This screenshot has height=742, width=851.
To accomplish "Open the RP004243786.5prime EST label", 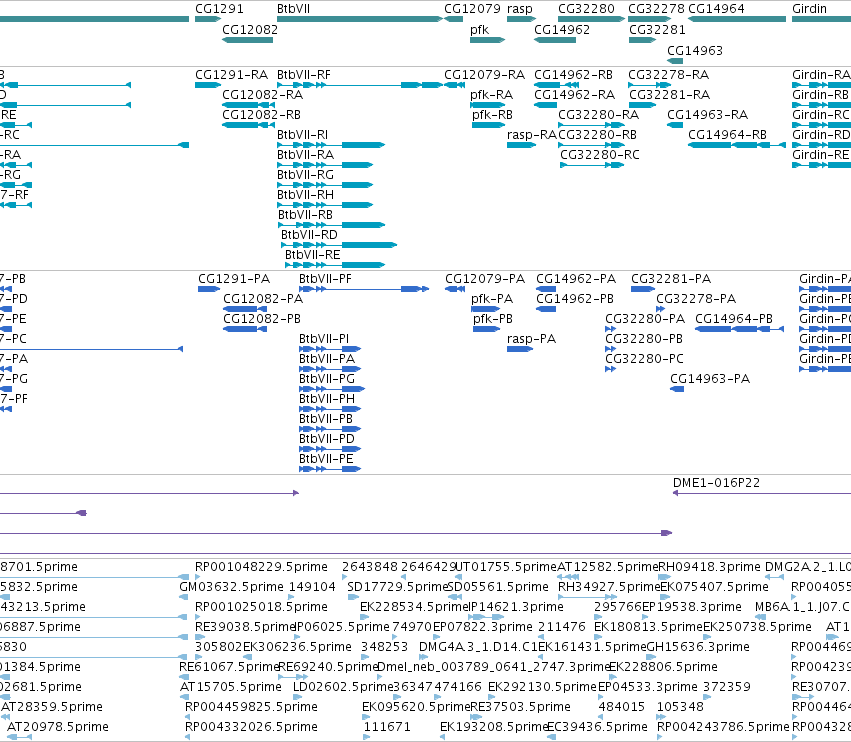I will (x=723, y=726).
